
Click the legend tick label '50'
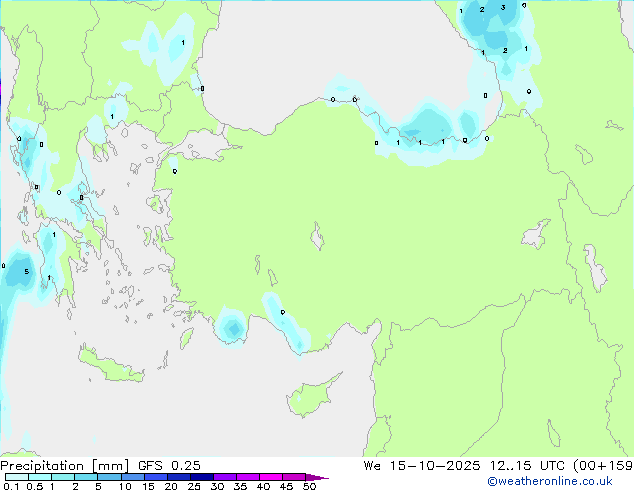[309, 486]
